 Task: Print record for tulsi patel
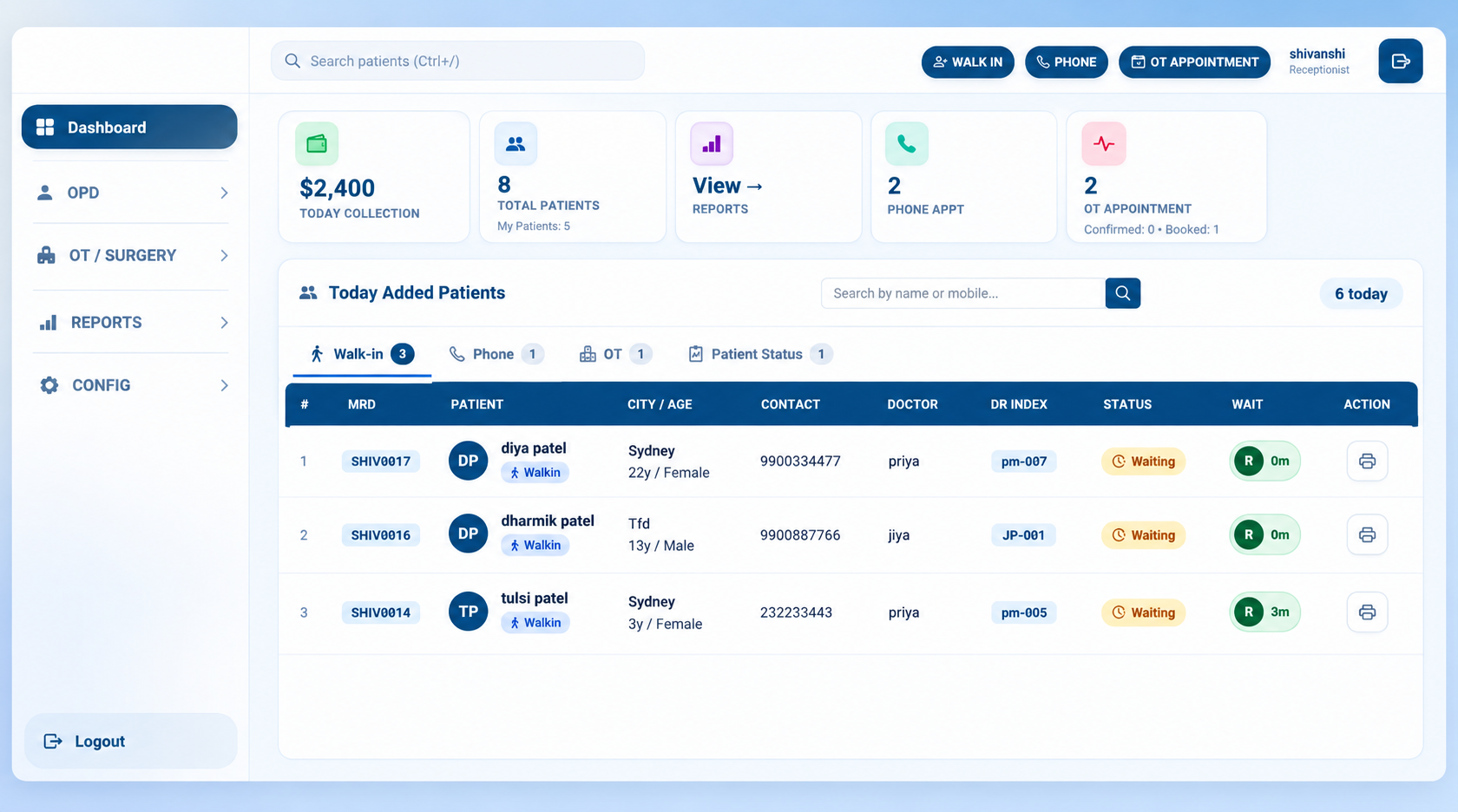point(1367,612)
